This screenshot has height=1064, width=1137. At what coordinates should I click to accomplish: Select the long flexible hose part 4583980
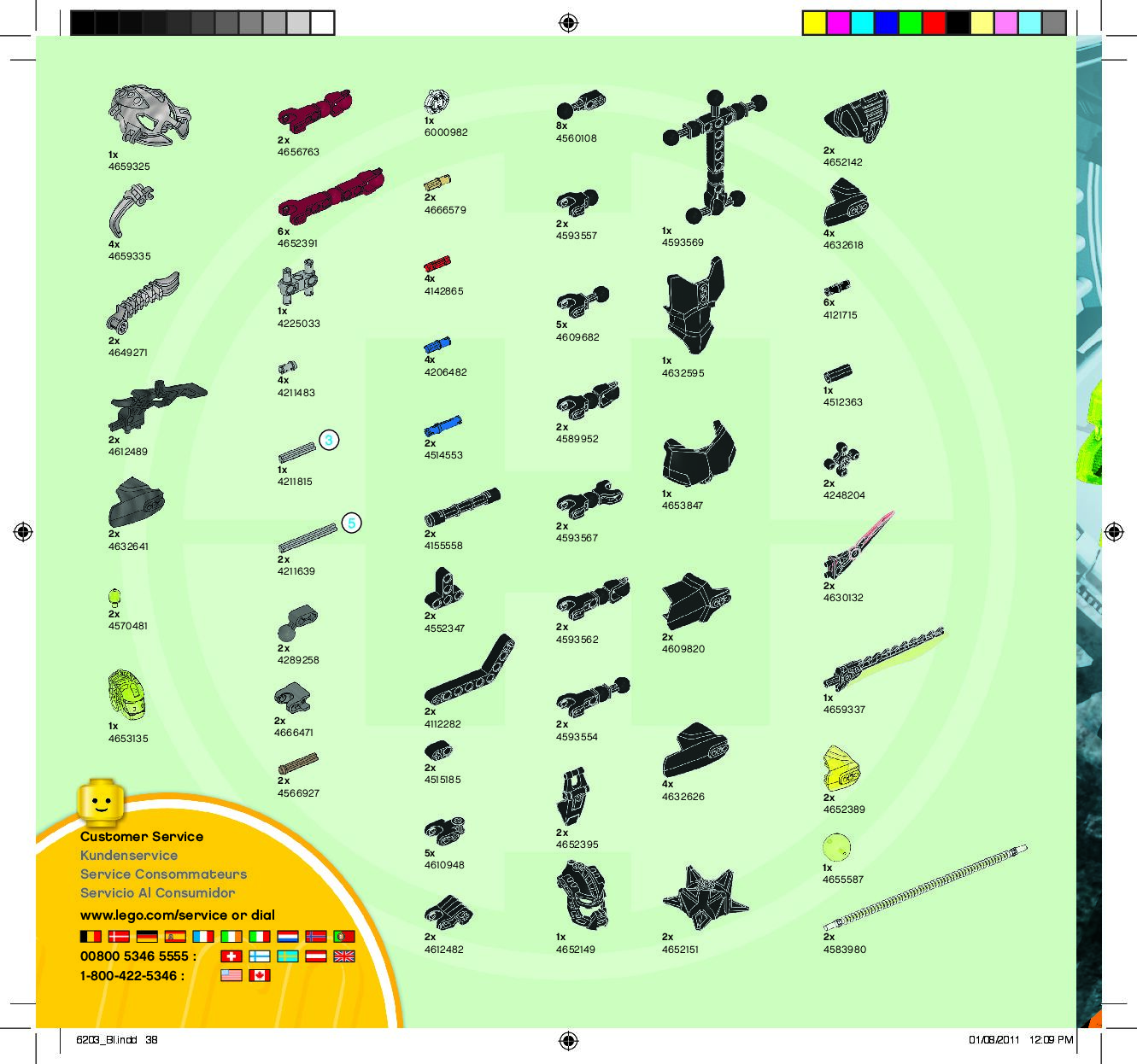pos(925,886)
